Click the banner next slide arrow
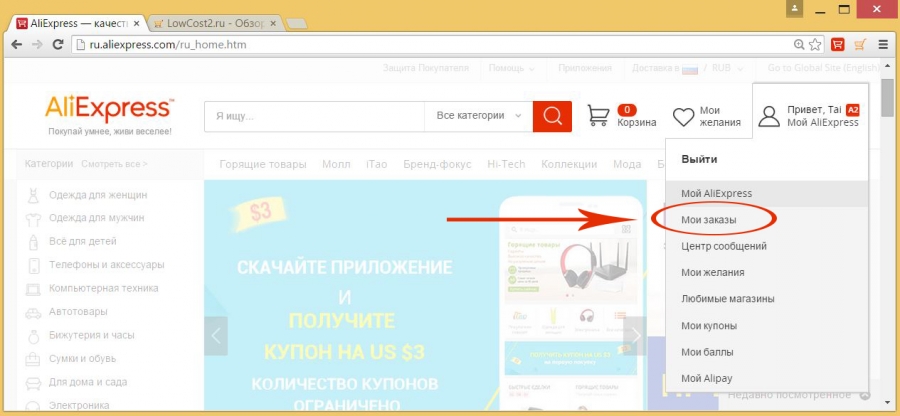The width and height of the screenshot is (900, 416). coord(635,336)
